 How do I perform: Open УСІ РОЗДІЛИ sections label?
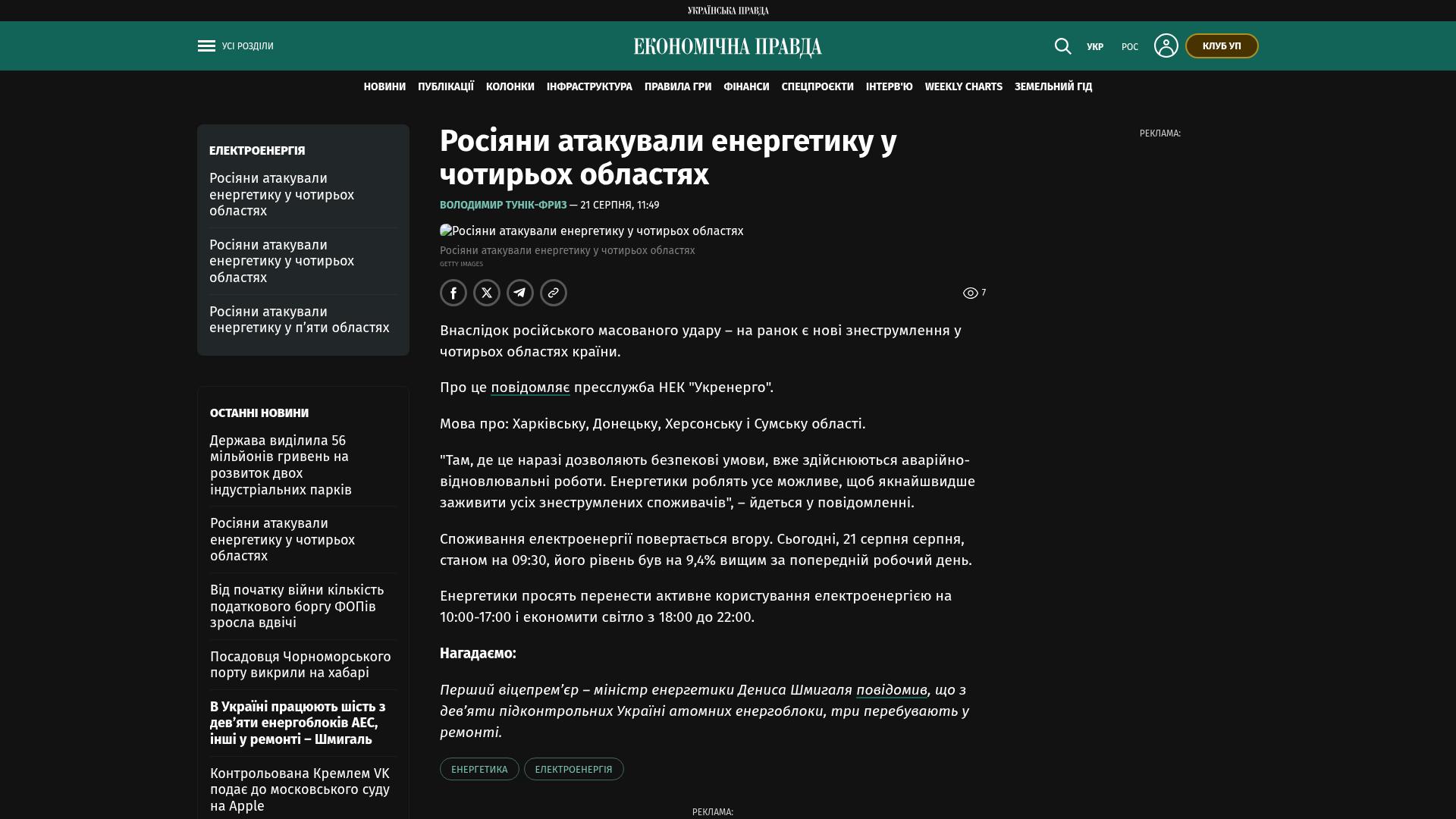(248, 46)
